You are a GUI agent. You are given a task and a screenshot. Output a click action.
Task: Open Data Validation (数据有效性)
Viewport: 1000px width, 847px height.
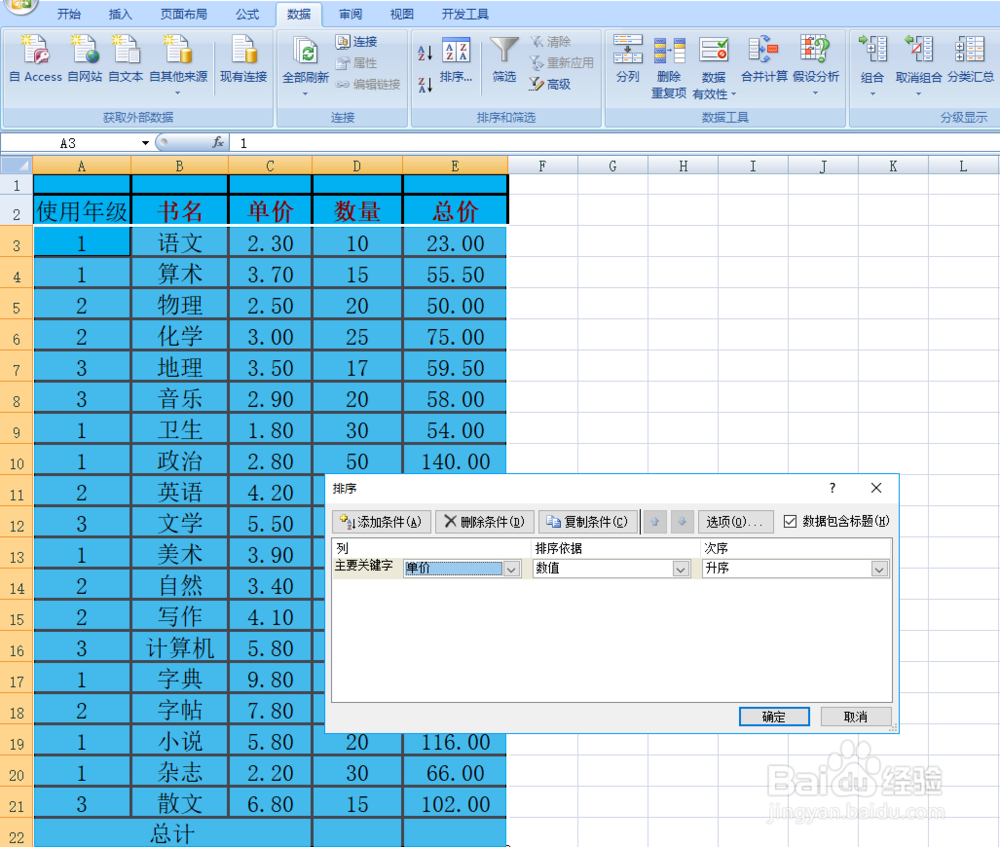point(714,68)
